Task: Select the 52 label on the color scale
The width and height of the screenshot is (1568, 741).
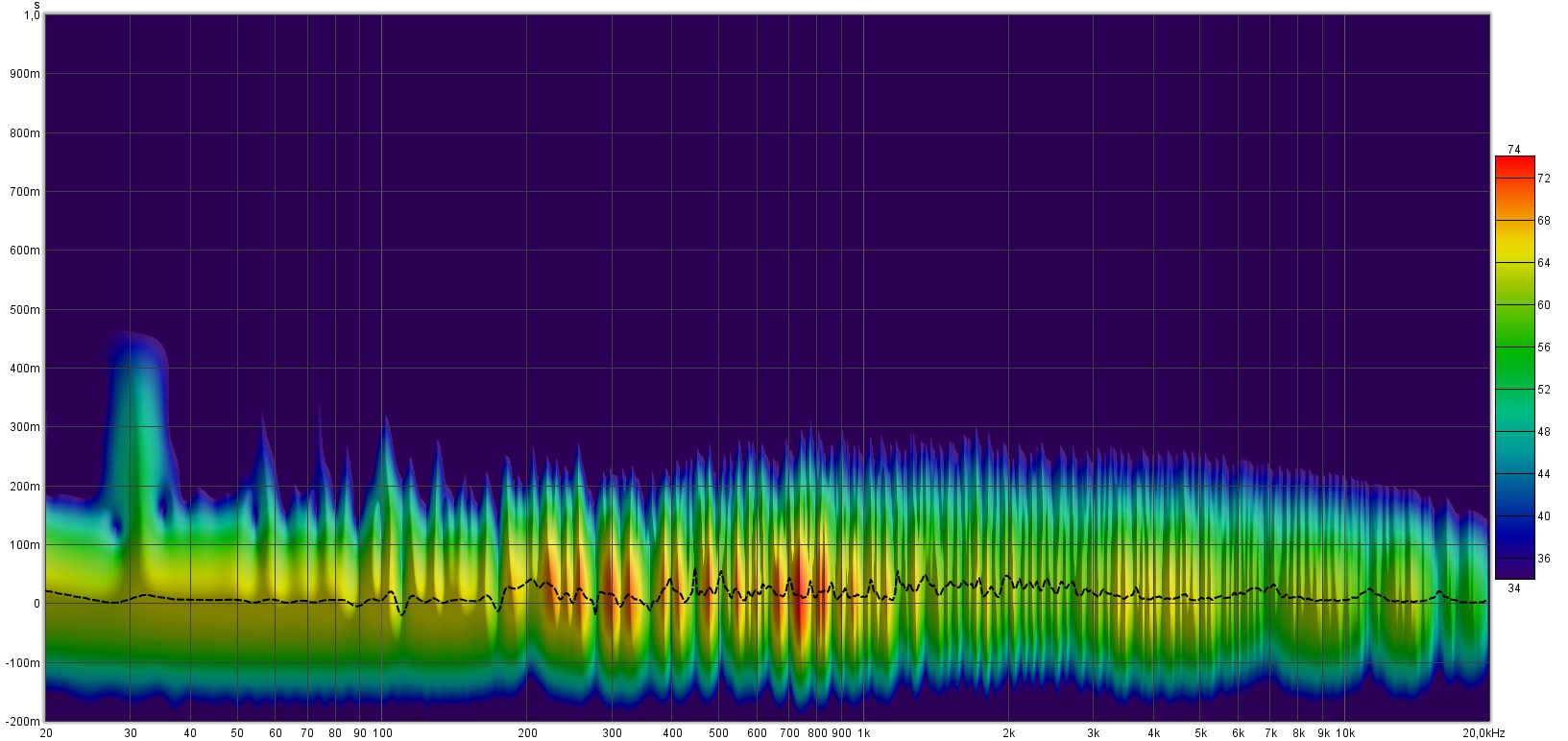Action: tap(1543, 390)
